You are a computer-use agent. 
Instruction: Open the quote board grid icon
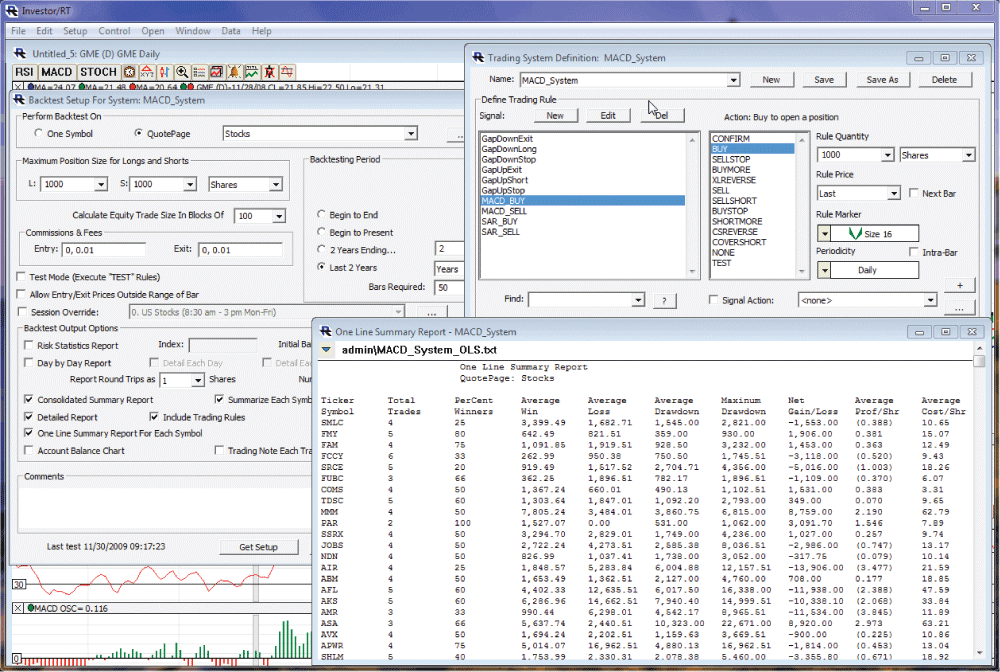199,72
